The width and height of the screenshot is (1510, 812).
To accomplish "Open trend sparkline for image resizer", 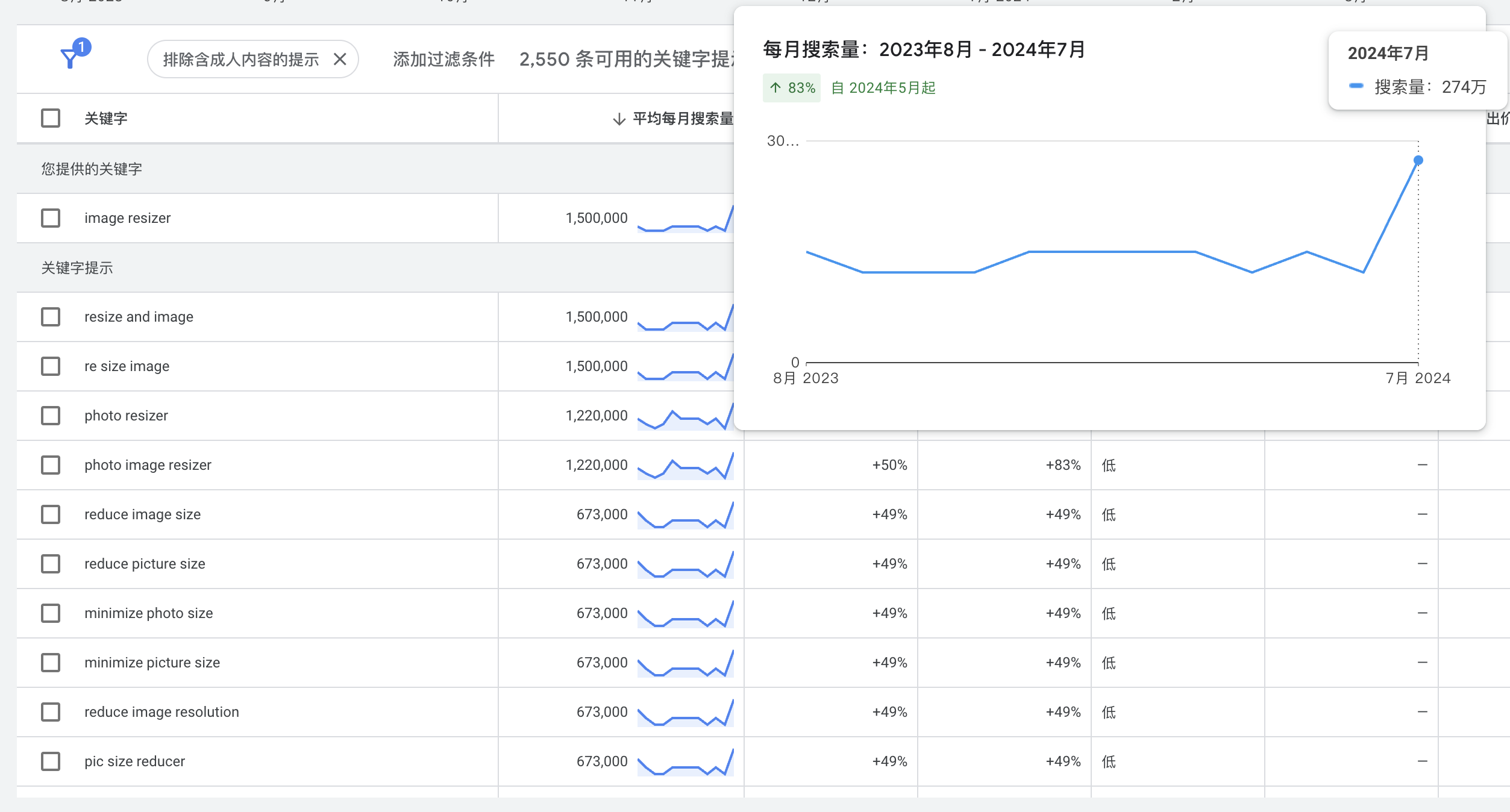I will (685, 219).
